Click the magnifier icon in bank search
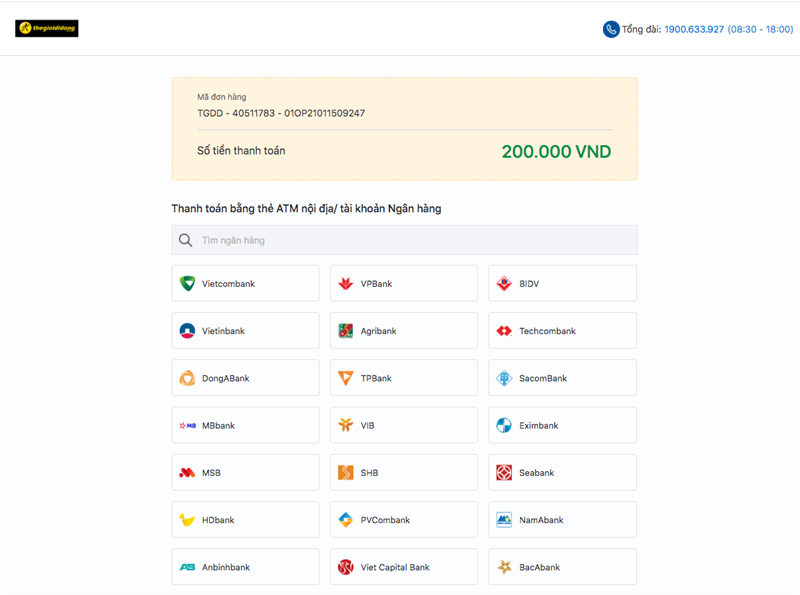This screenshot has width=800, height=595. (186, 240)
